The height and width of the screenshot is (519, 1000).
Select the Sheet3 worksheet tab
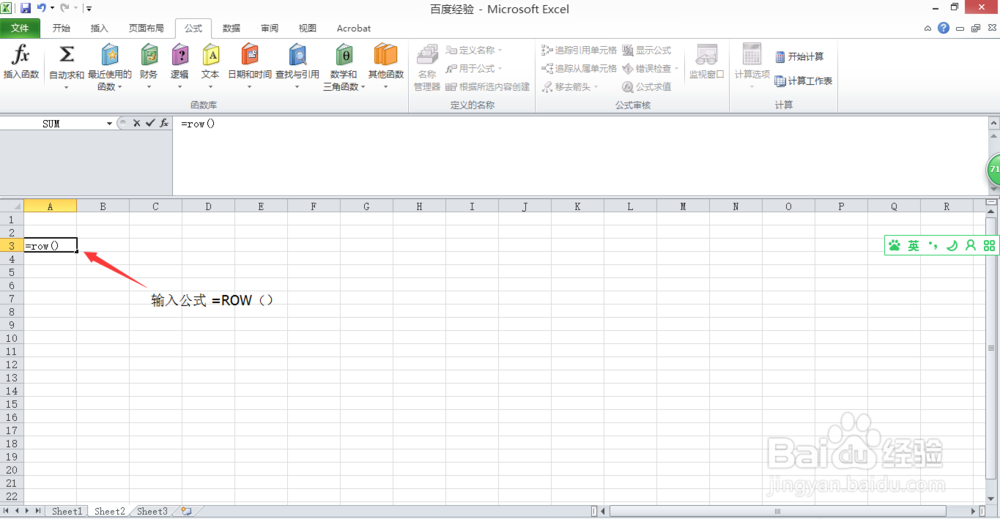pos(152,511)
